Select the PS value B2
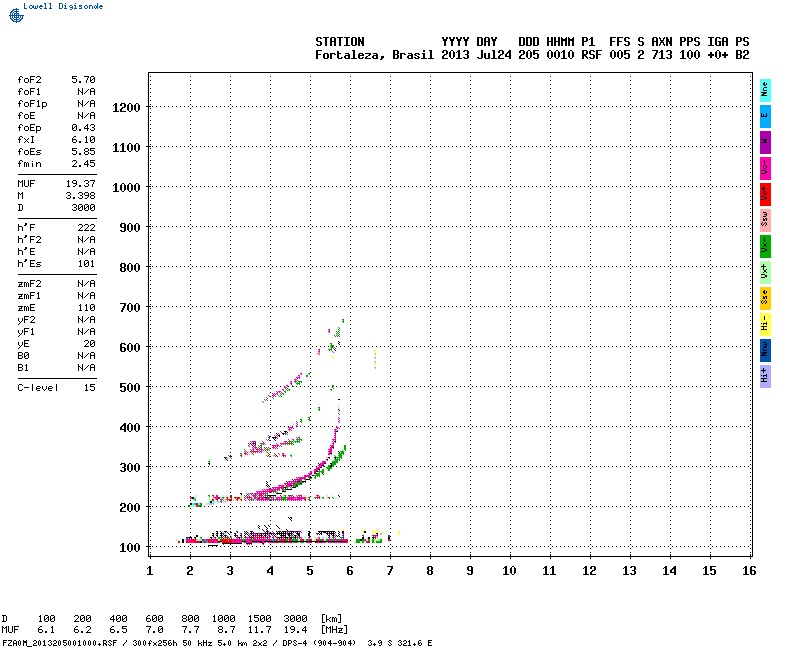 742,55
